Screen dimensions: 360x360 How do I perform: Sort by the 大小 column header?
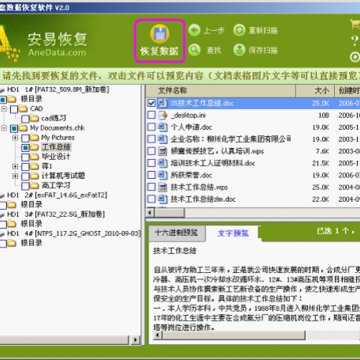click(x=315, y=91)
